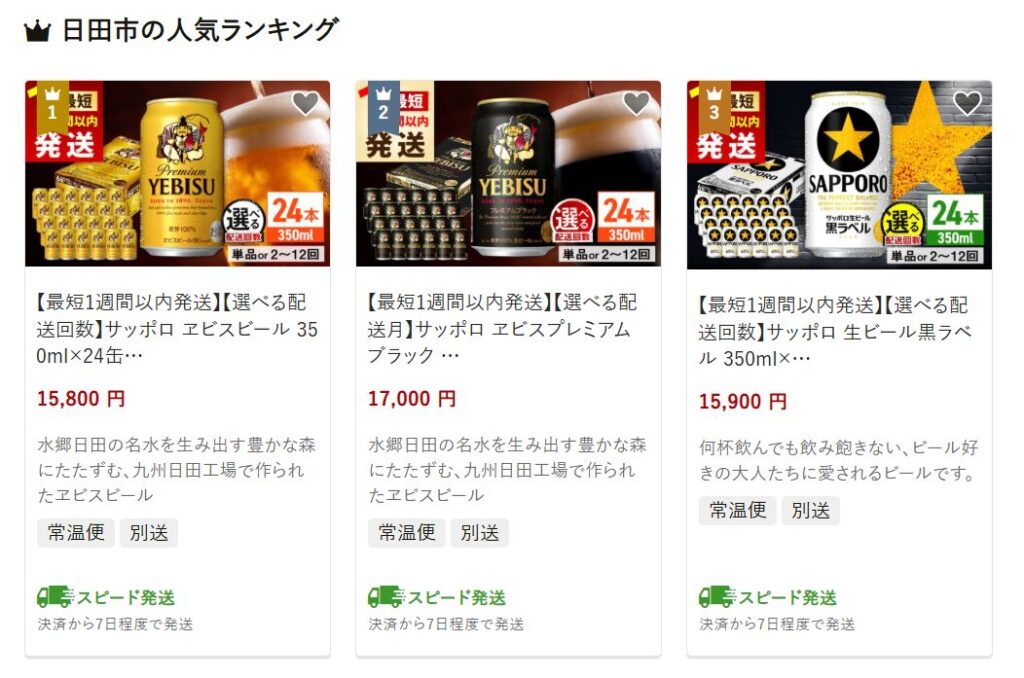Screen dimensions: 1024x678
Task: Add Sapporo Black Label to favorites heart
Action: (967, 103)
